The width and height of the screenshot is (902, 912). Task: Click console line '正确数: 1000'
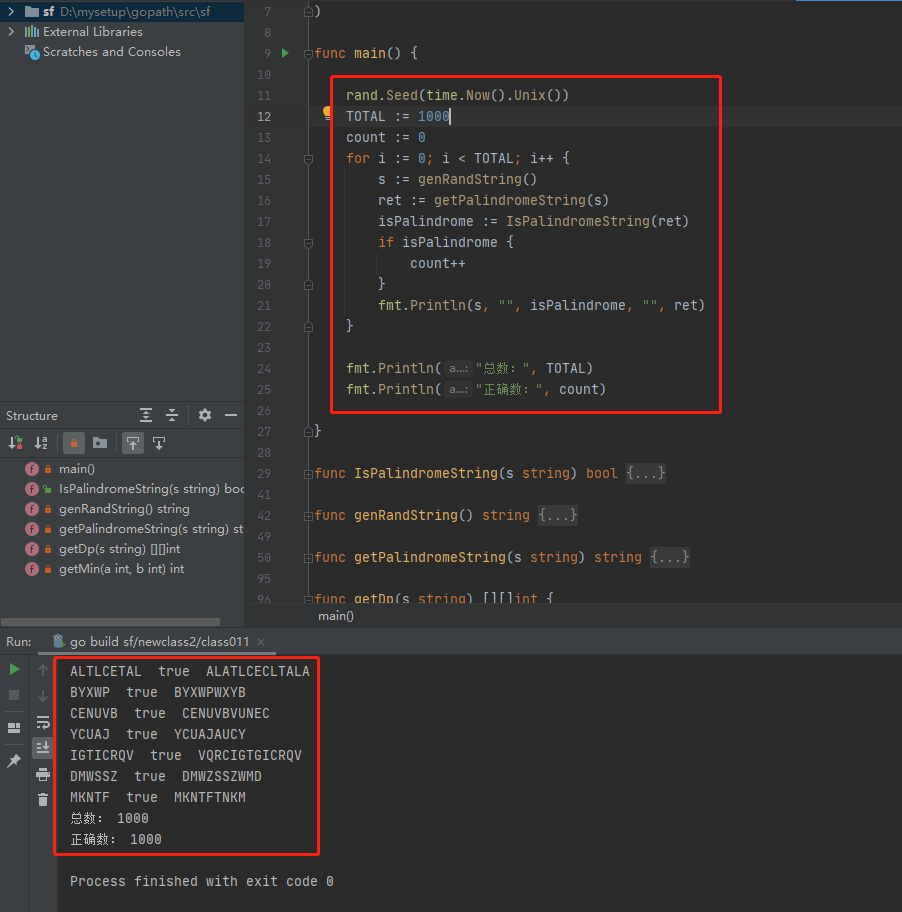[x=116, y=839]
